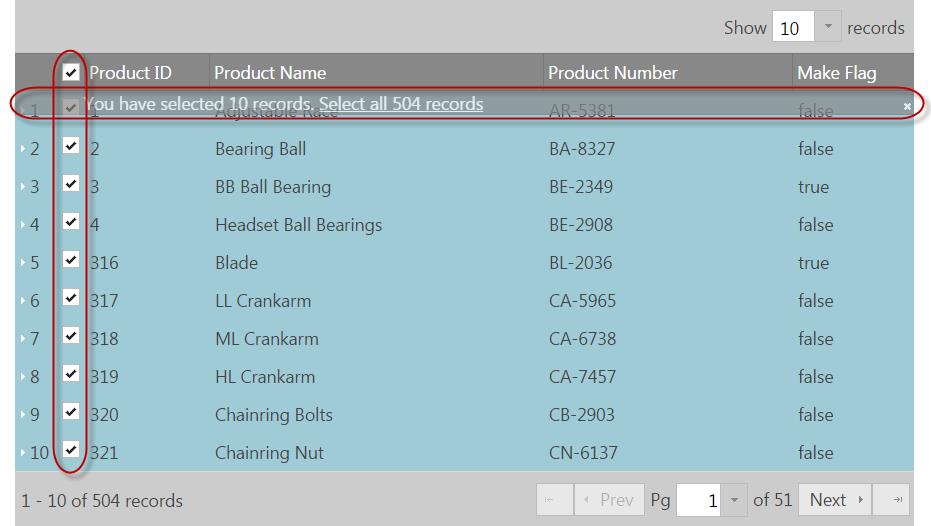Click the Prev page button
Viewport: 931px width, 526px height.
[x=608, y=500]
